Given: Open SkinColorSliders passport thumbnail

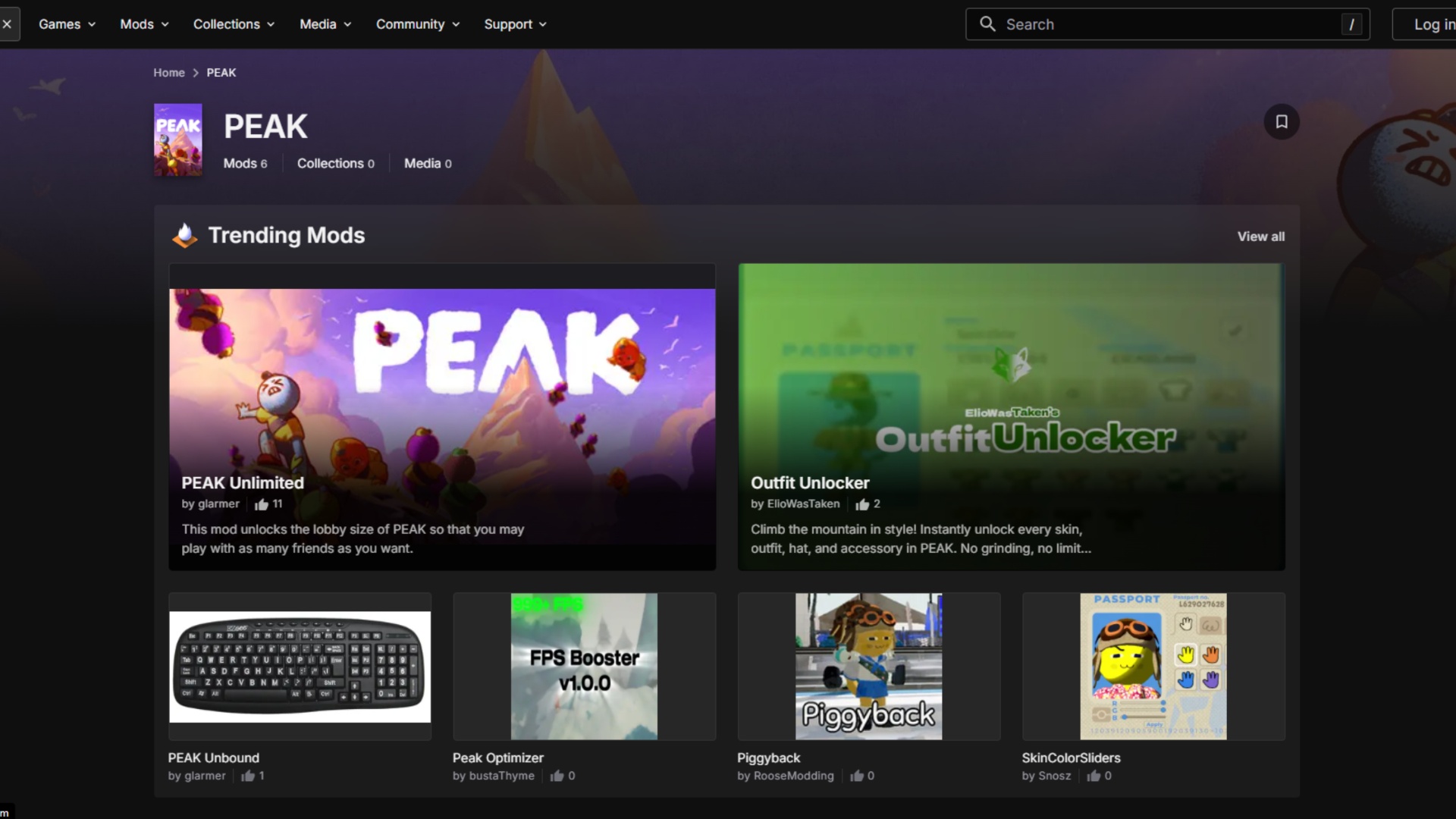Looking at the screenshot, I should tap(1153, 667).
